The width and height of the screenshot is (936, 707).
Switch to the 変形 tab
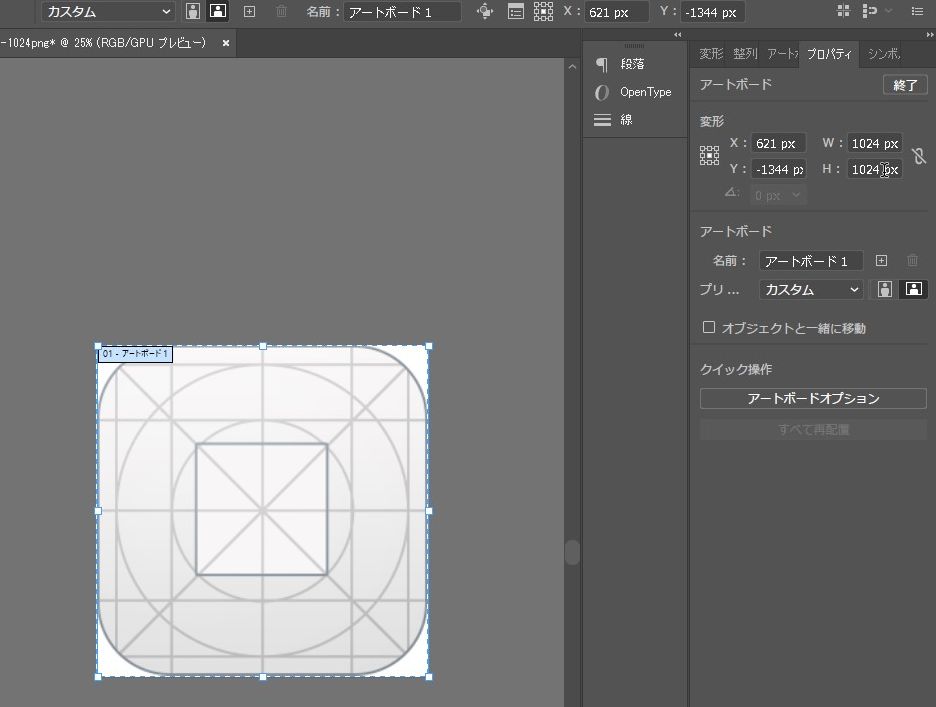point(711,54)
